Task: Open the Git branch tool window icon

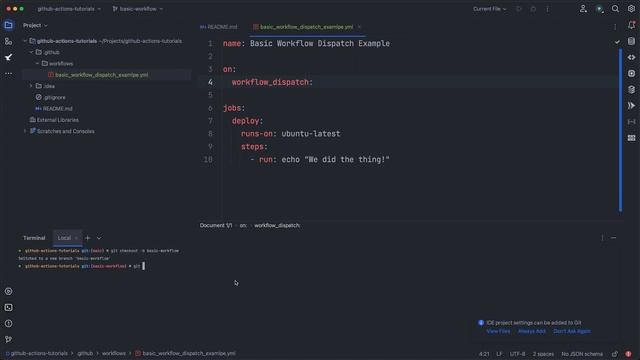Action: coord(8,339)
